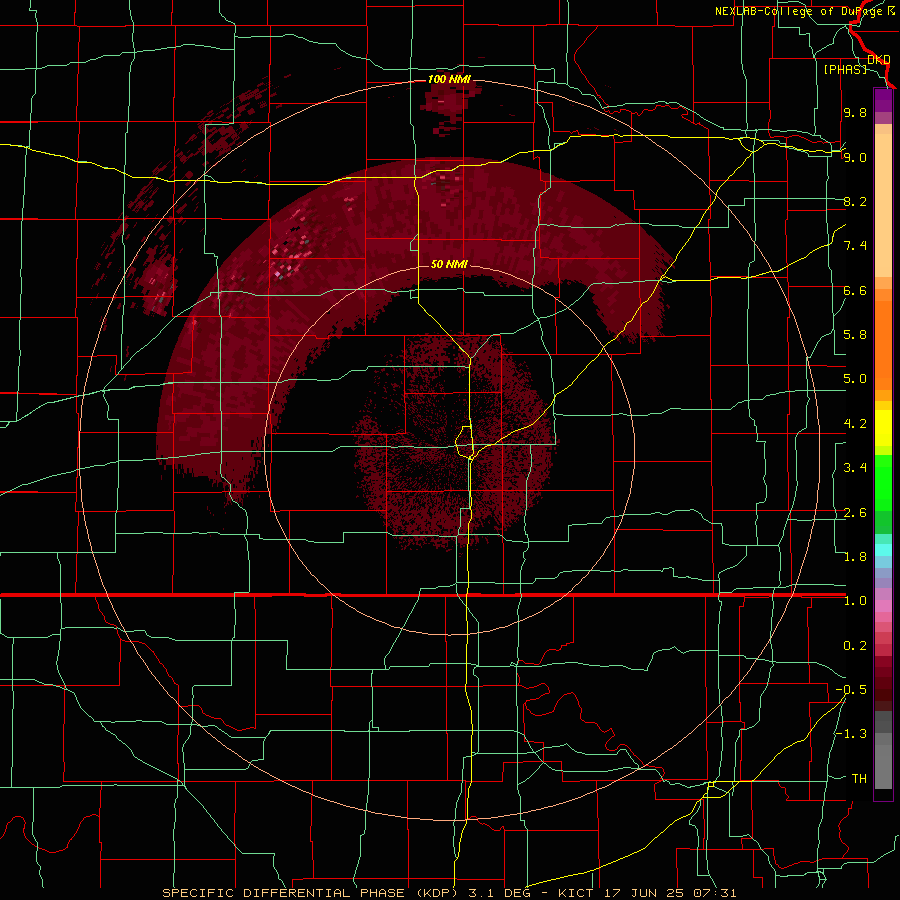This screenshot has height=900, width=900.
Task: Click the 9.8 value on the color scale
Action: pyautogui.click(x=855, y=112)
